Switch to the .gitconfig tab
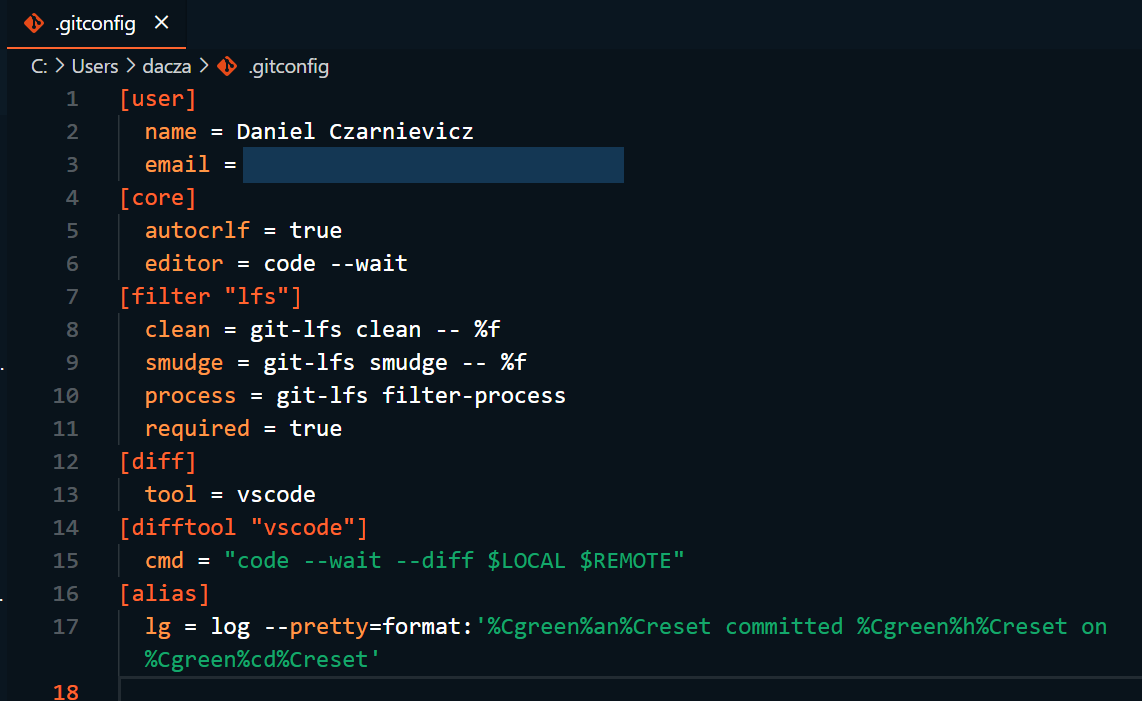Screen dimensions: 1142x701 click(95, 23)
